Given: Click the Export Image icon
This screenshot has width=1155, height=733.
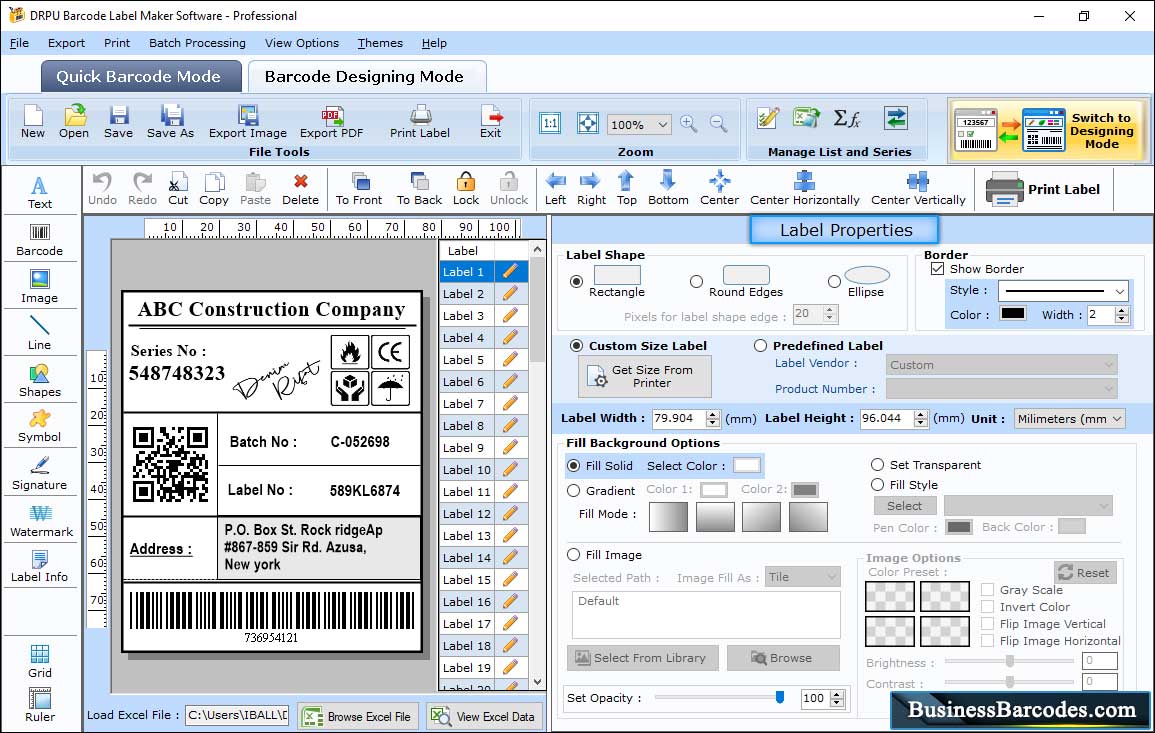Looking at the screenshot, I should (x=248, y=122).
